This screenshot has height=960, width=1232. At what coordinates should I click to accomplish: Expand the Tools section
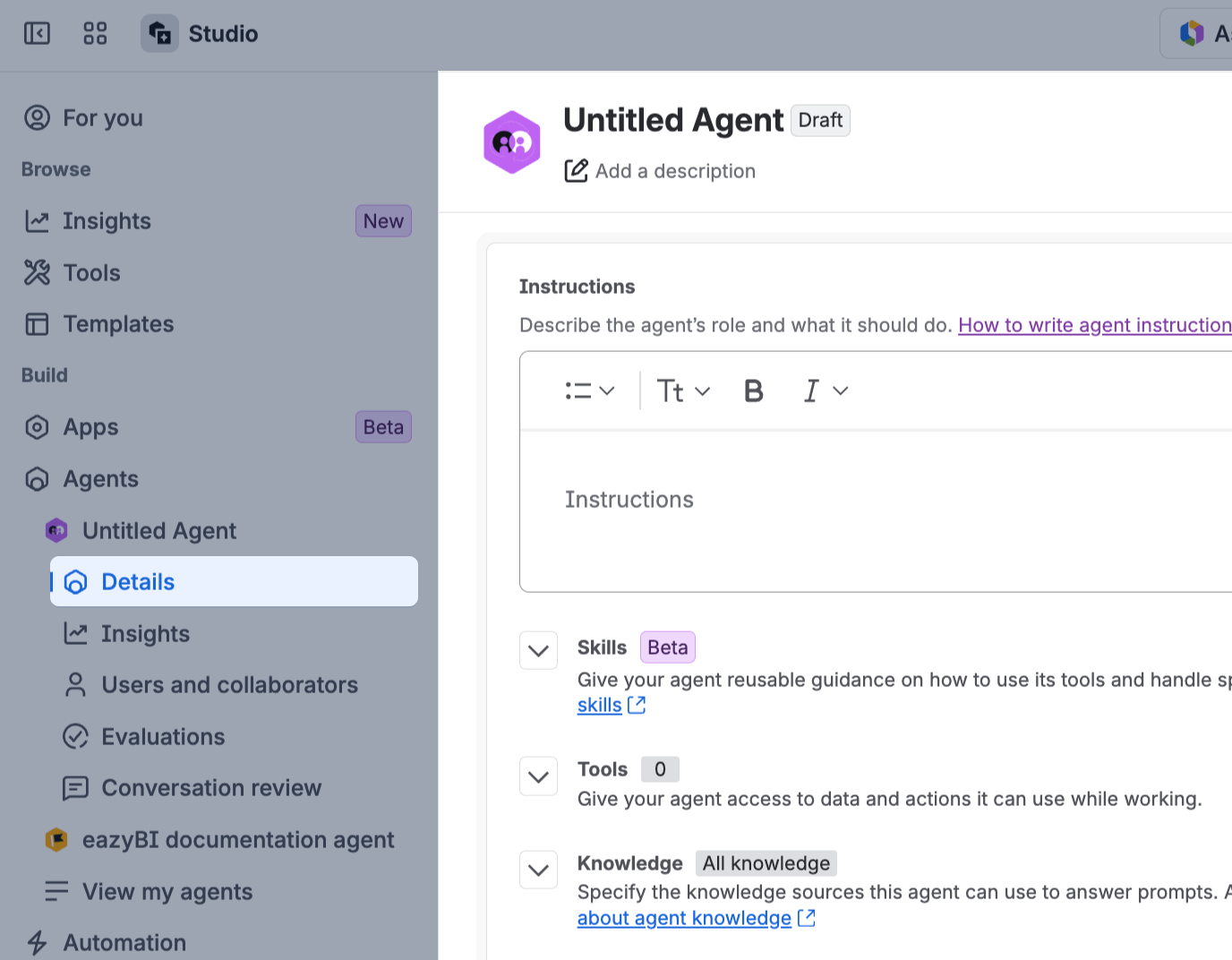pos(539,776)
